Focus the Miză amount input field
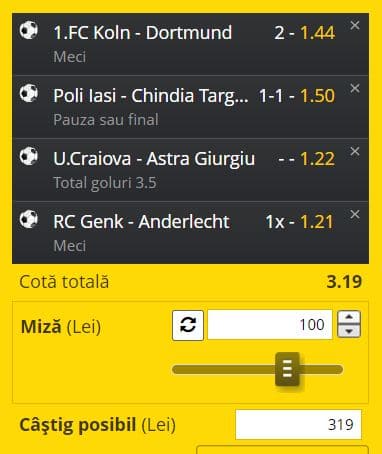The image size is (382, 454). tap(270, 325)
